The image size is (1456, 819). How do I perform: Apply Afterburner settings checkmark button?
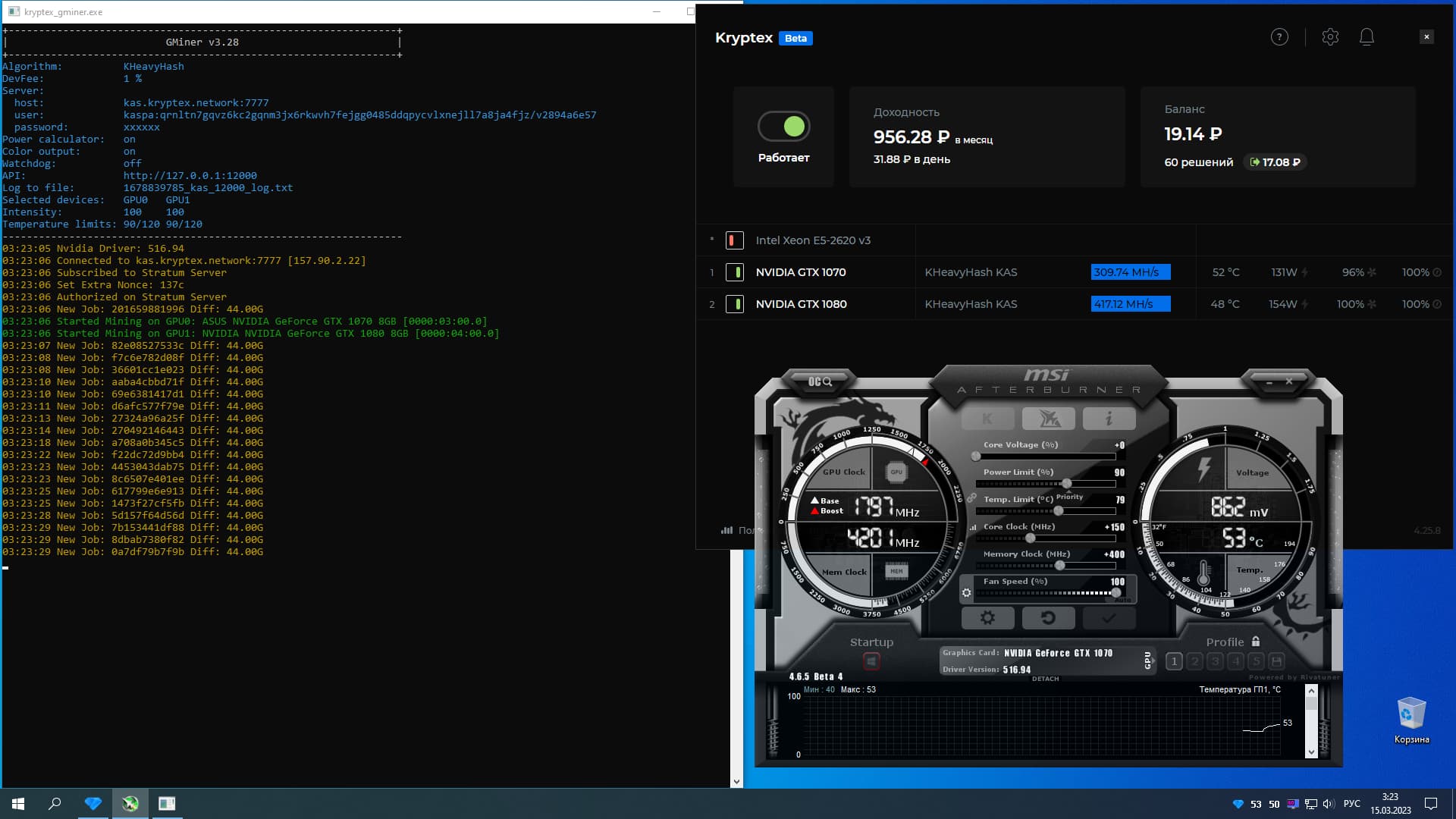pos(1109,618)
